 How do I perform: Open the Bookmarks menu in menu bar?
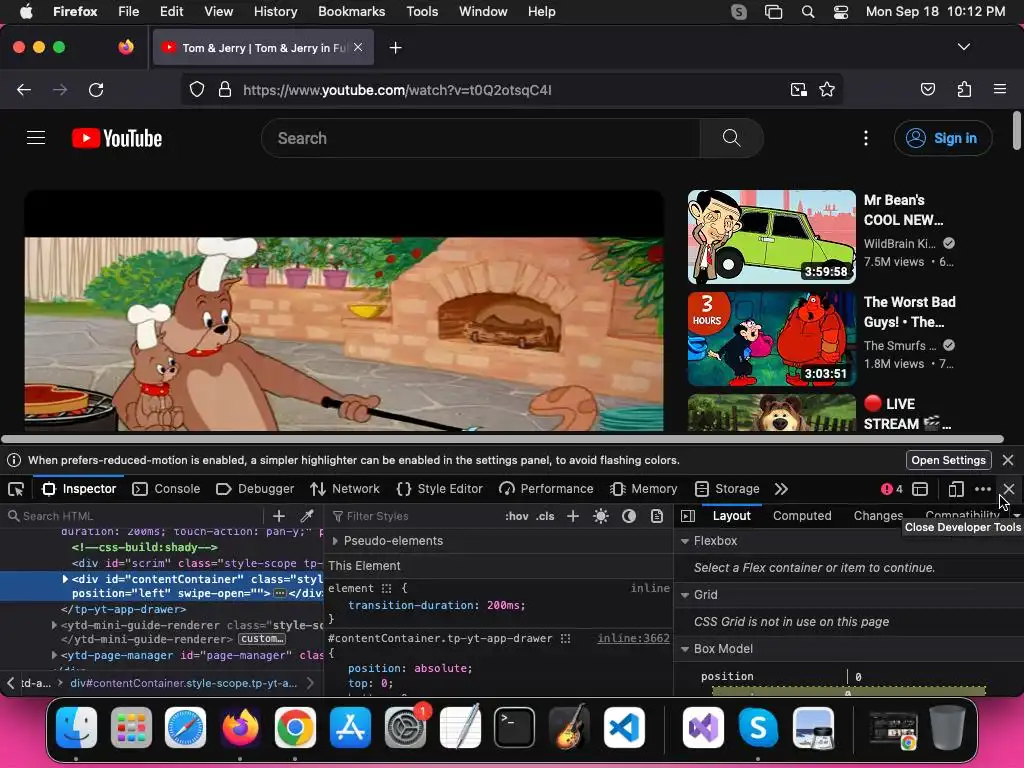[x=351, y=12]
